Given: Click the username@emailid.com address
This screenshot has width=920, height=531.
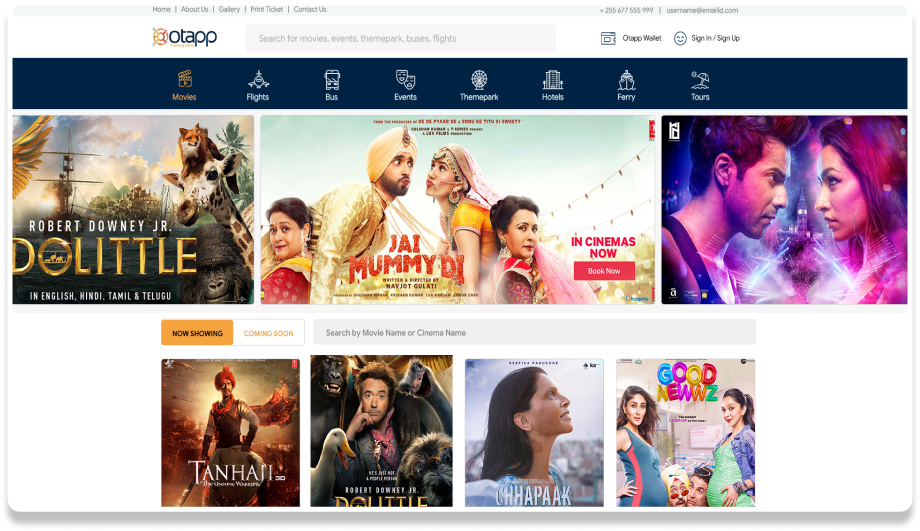Looking at the screenshot, I should (702, 11).
